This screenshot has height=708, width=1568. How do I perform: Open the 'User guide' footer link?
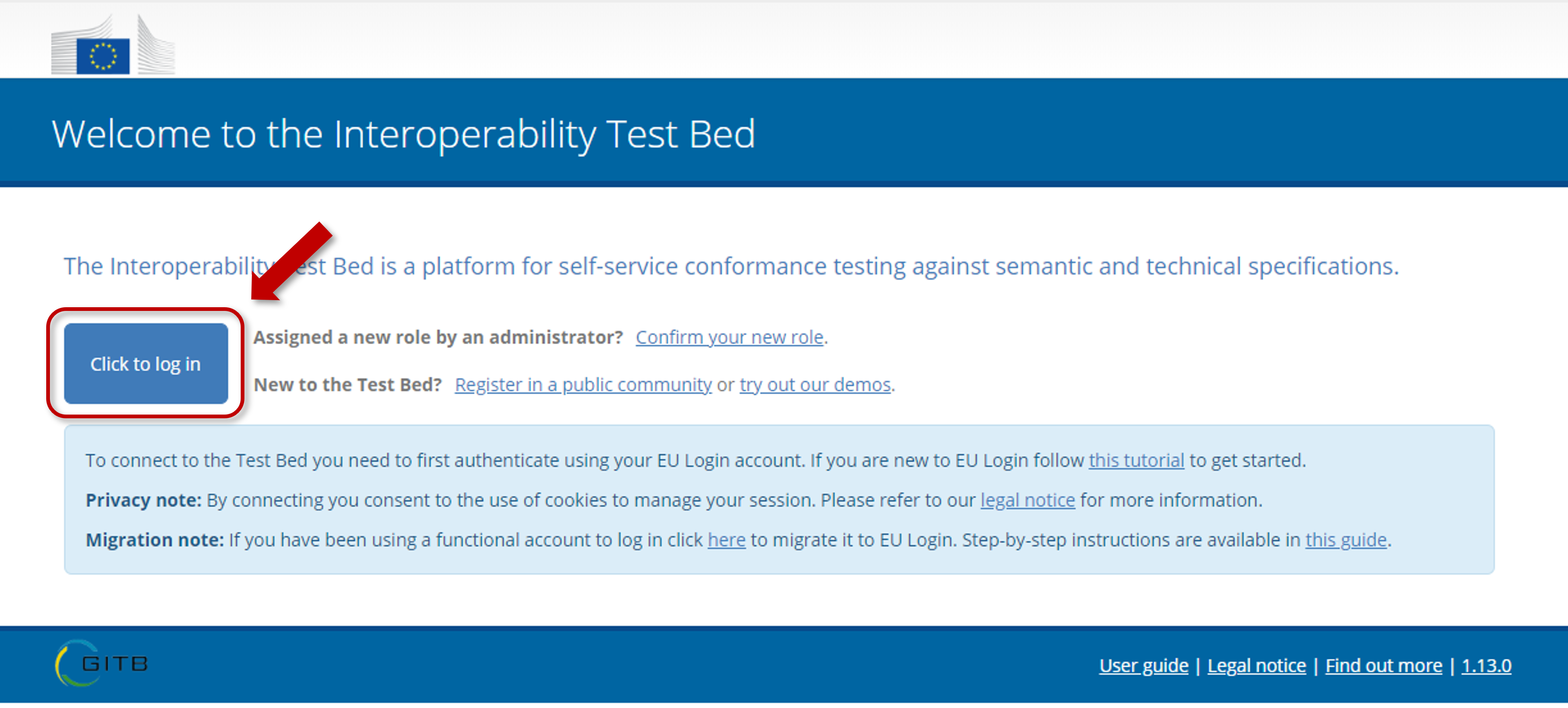tap(1144, 665)
